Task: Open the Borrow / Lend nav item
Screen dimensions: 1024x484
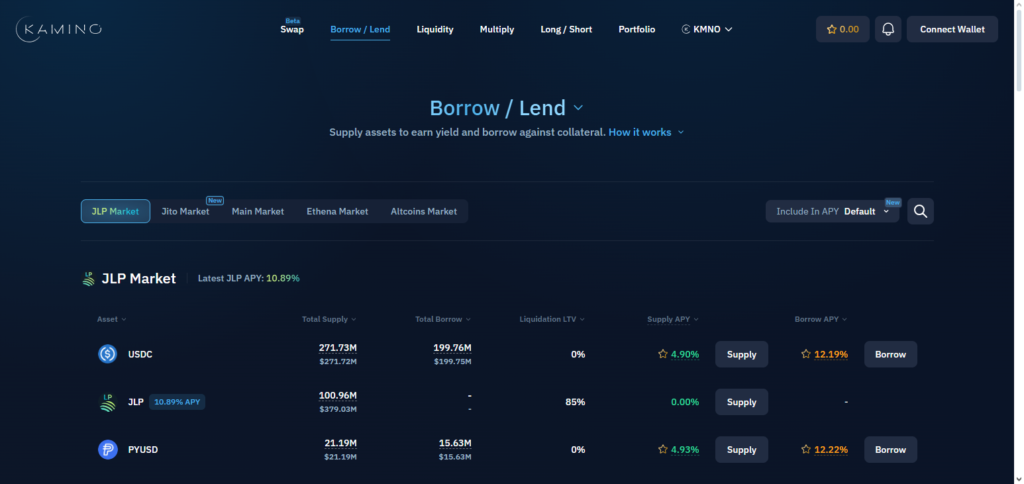Action: pos(360,29)
